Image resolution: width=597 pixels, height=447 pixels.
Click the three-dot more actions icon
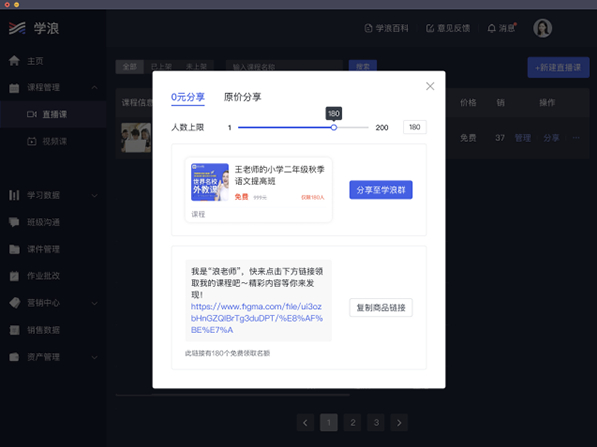point(576,137)
